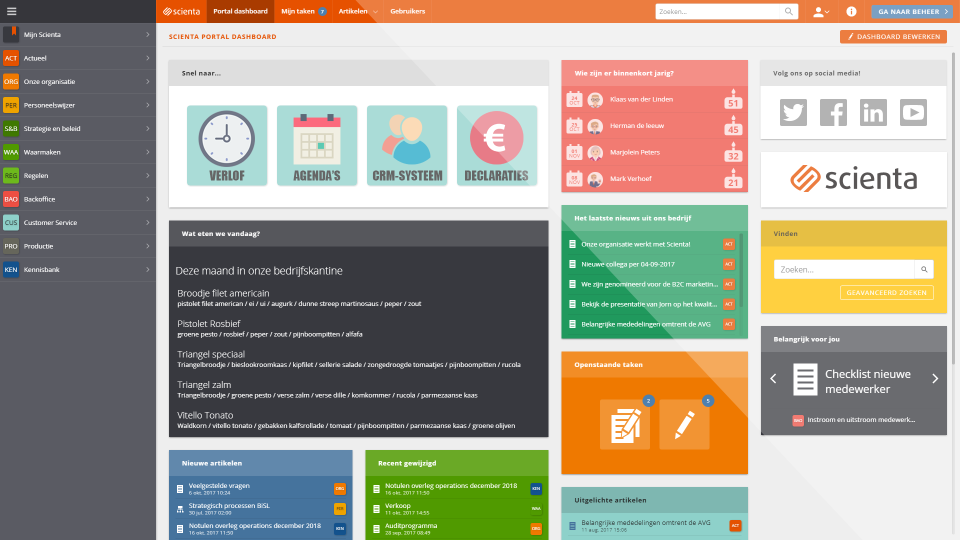Expand the Regelen chevron
This screenshot has height=540, width=960.
[148, 176]
